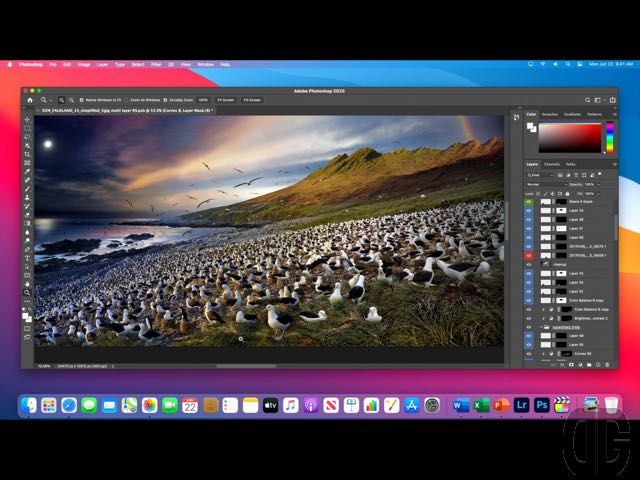Click the 100% zoom button
Viewport: 640px width, 480px height.
point(203,100)
